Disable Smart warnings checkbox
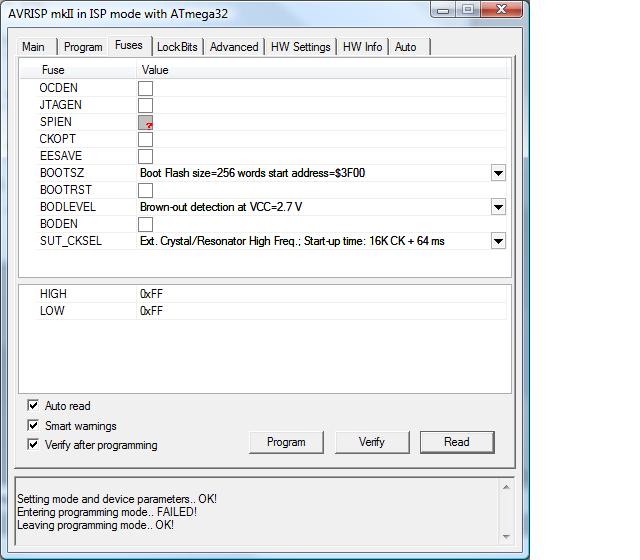 [33, 425]
